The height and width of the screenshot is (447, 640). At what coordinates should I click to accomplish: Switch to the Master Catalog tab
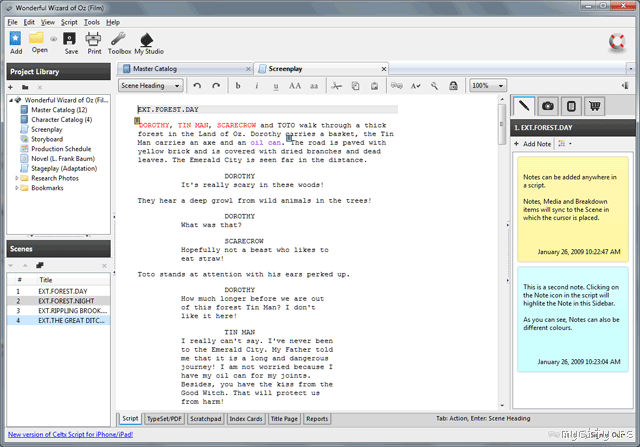pos(185,69)
